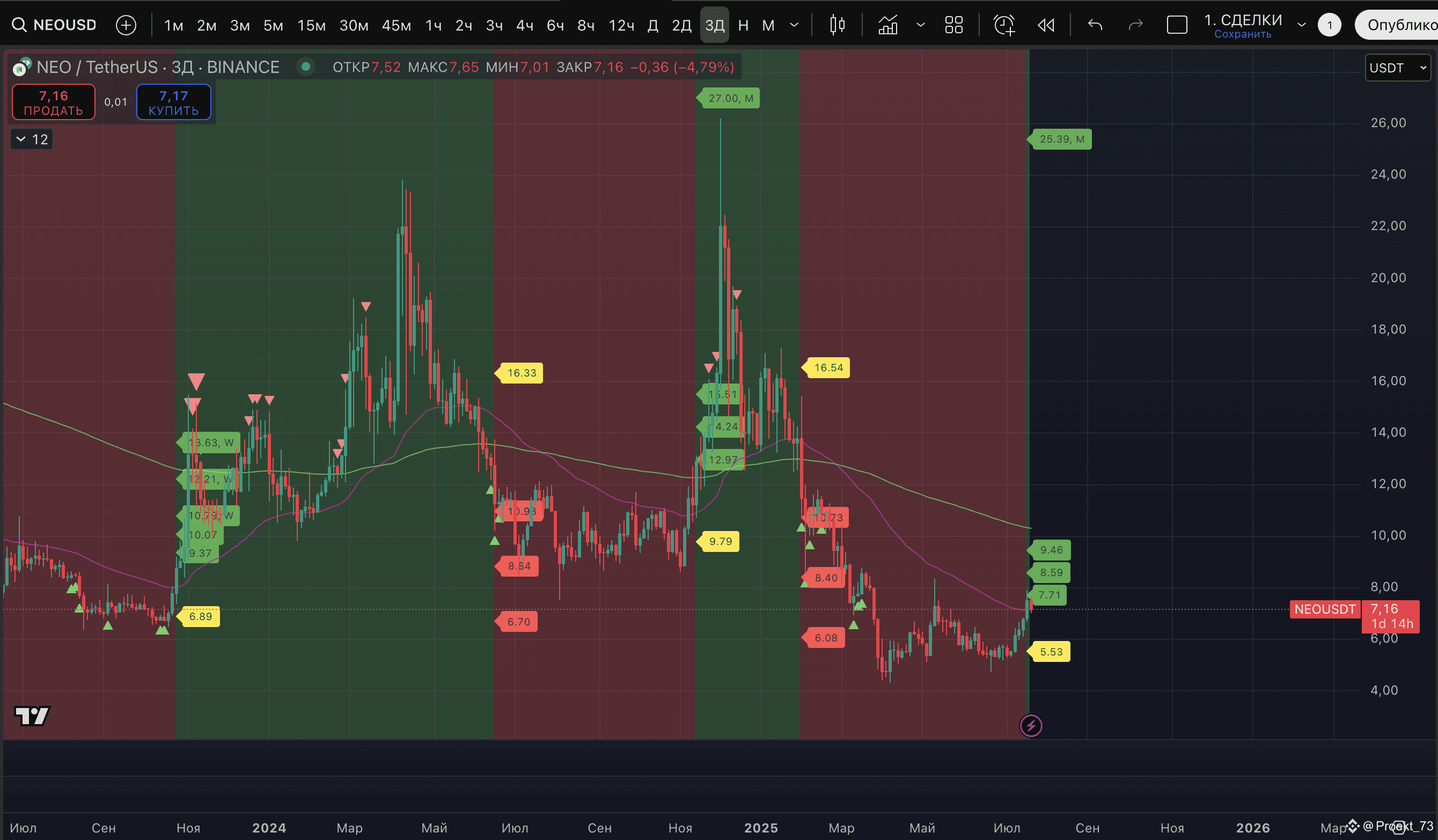Click the 1. СДЕЛКИ layout name

click(1243, 20)
